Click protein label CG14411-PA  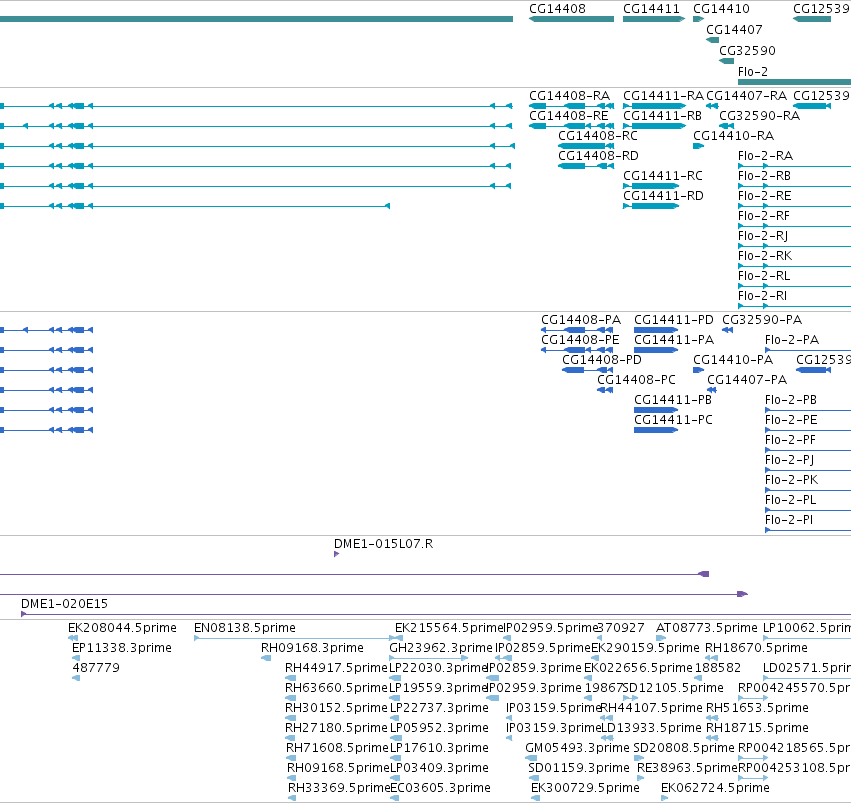(x=674, y=340)
